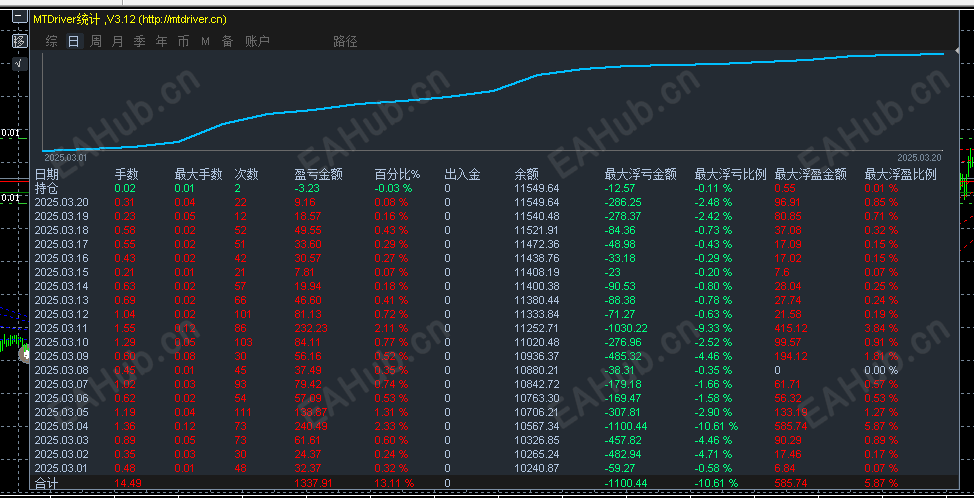Click total lots value 14.49
The width and height of the screenshot is (974, 498).
pyautogui.click(x=128, y=483)
